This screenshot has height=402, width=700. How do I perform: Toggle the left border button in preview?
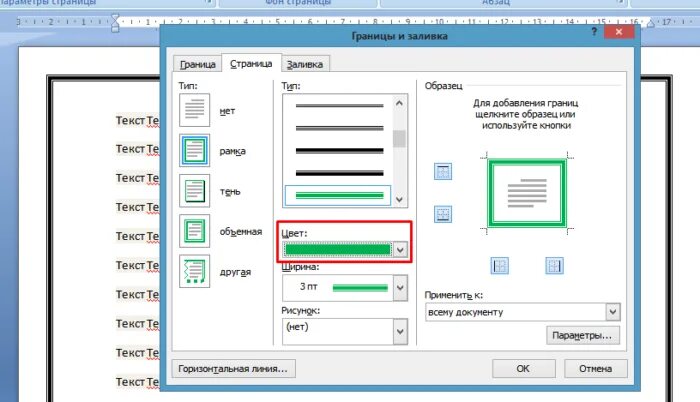(x=500, y=266)
